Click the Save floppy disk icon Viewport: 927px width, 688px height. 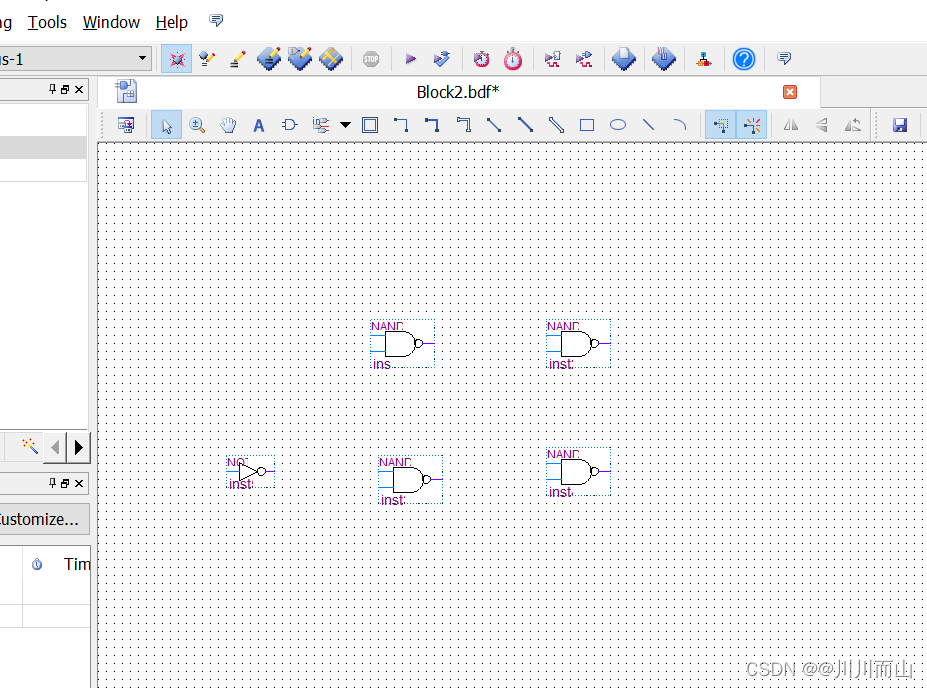tap(900, 125)
